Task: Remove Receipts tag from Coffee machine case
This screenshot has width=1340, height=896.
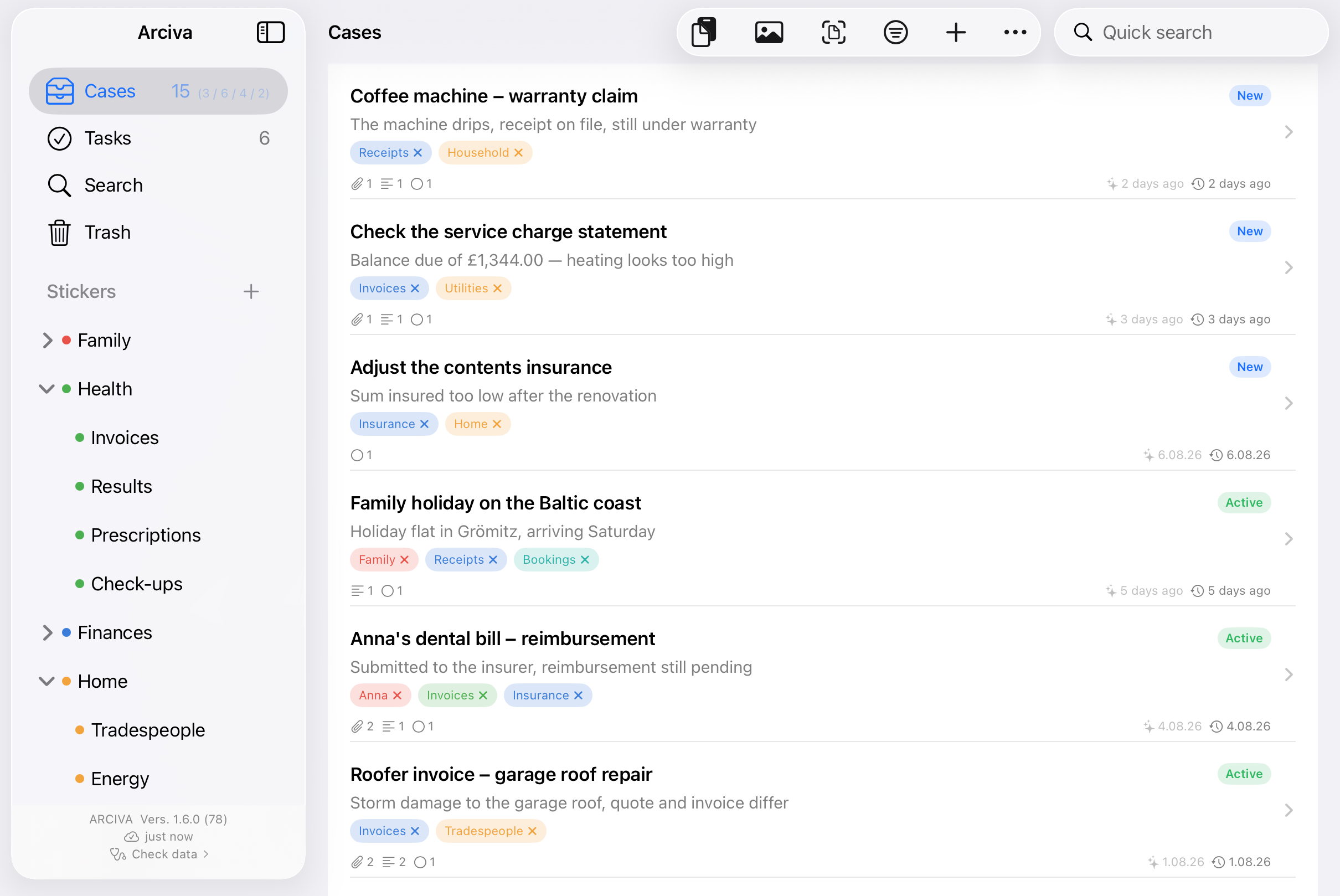Action: click(418, 153)
